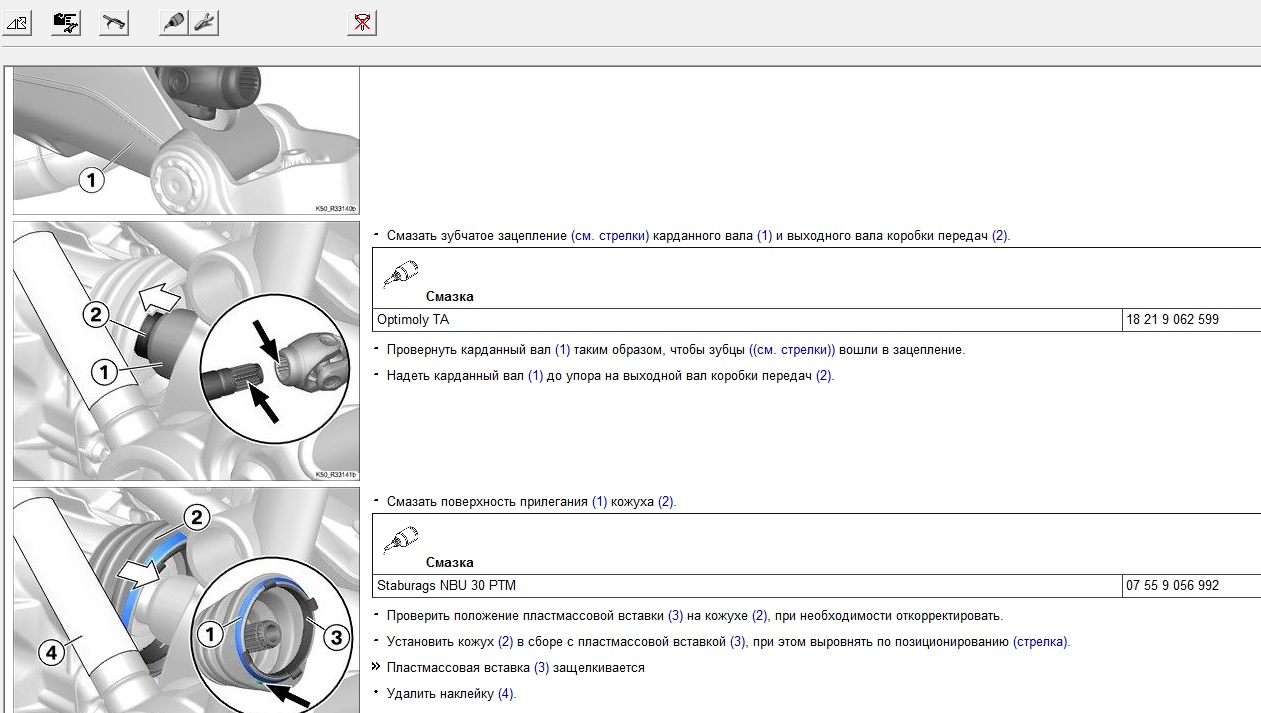Screen dimensions: 1261x713
Task: Click the torque wrench toolbar icon
Action: 114,22
